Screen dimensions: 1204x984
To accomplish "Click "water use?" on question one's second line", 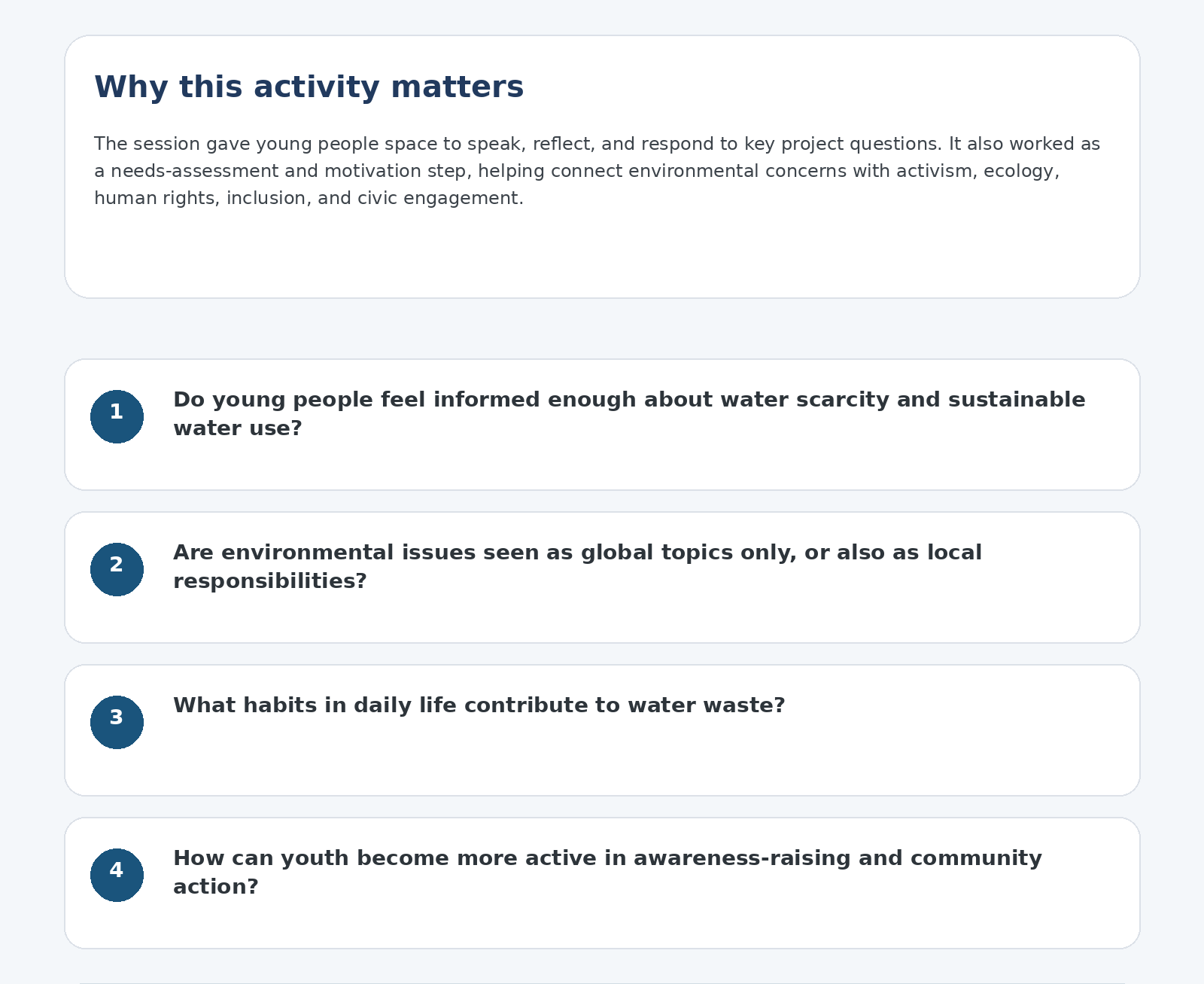I will pos(237,428).
